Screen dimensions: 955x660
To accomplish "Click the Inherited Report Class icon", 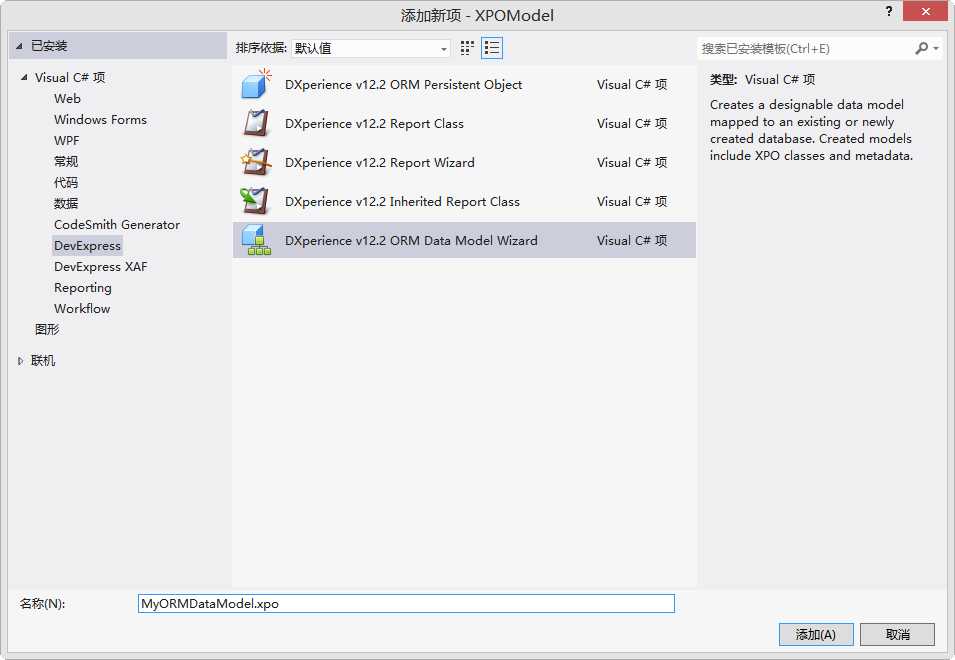I will tap(255, 201).
